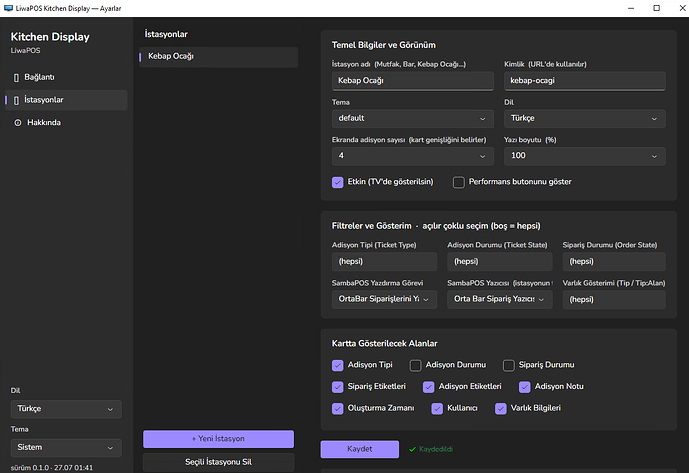Toggle Etkin (TV'de gösterilsin) checkbox
This screenshot has height=473, width=689.
(337, 182)
